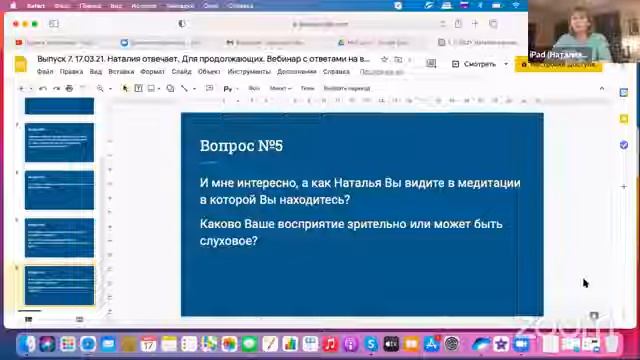The image size is (640, 360).
Task: Open the Макет layout dropdown
Action: click(280, 88)
